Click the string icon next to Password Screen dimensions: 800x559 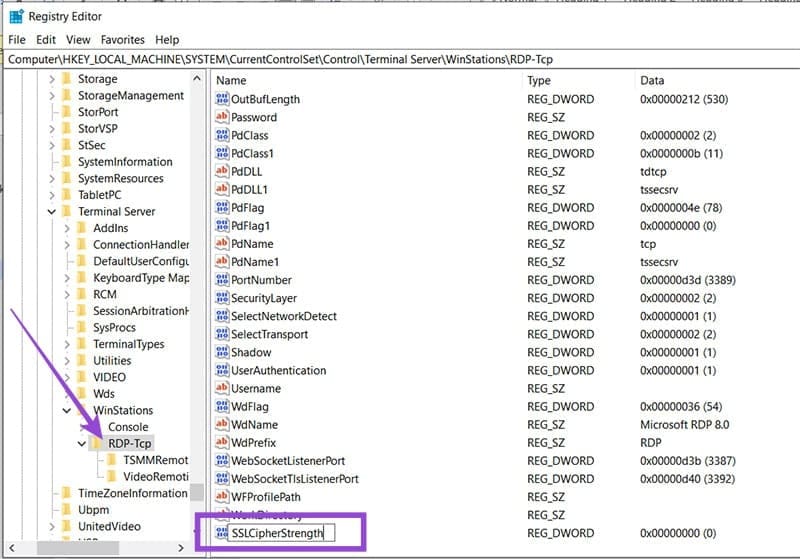[222, 117]
